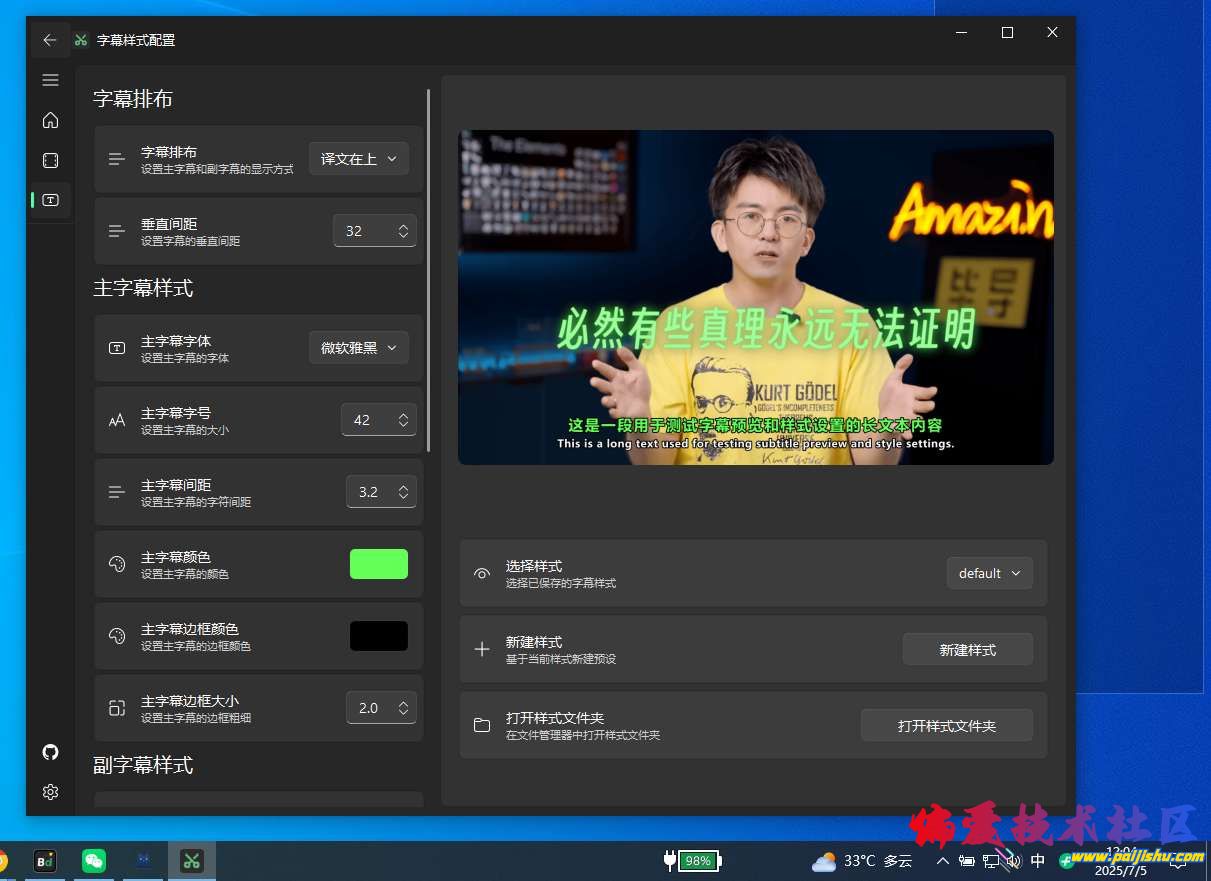This screenshot has height=881, width=1211.
Task: Open WeChat from the taskbar
Action: (x=94, y=860)
